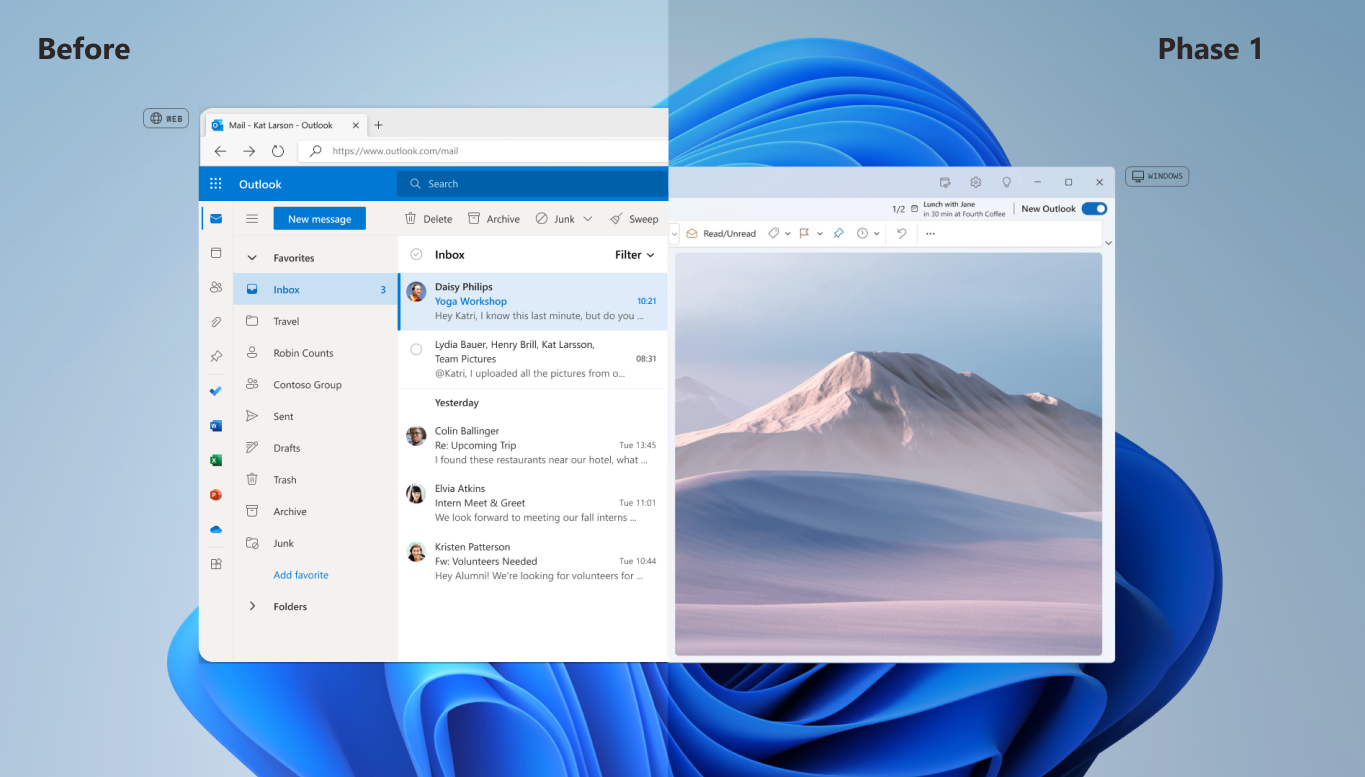The height and width of the screenshot is (777, 1365).
Task: Tick the circle on Team Pictures email
Action: click(416, 349)
